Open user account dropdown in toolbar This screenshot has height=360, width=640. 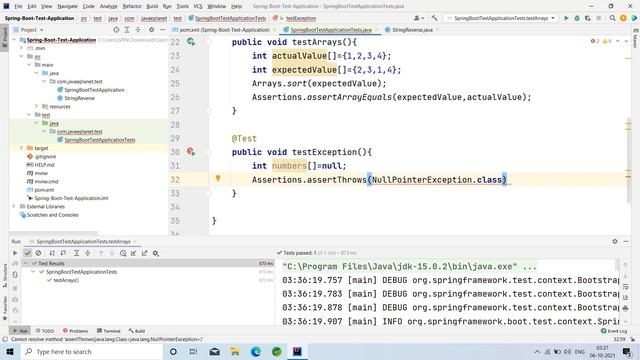[x=419, y=18]
